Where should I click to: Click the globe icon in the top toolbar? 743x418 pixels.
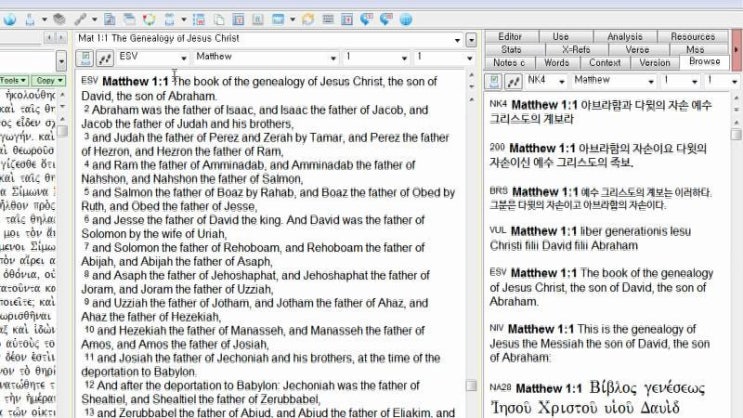click(x=406, y=18)
